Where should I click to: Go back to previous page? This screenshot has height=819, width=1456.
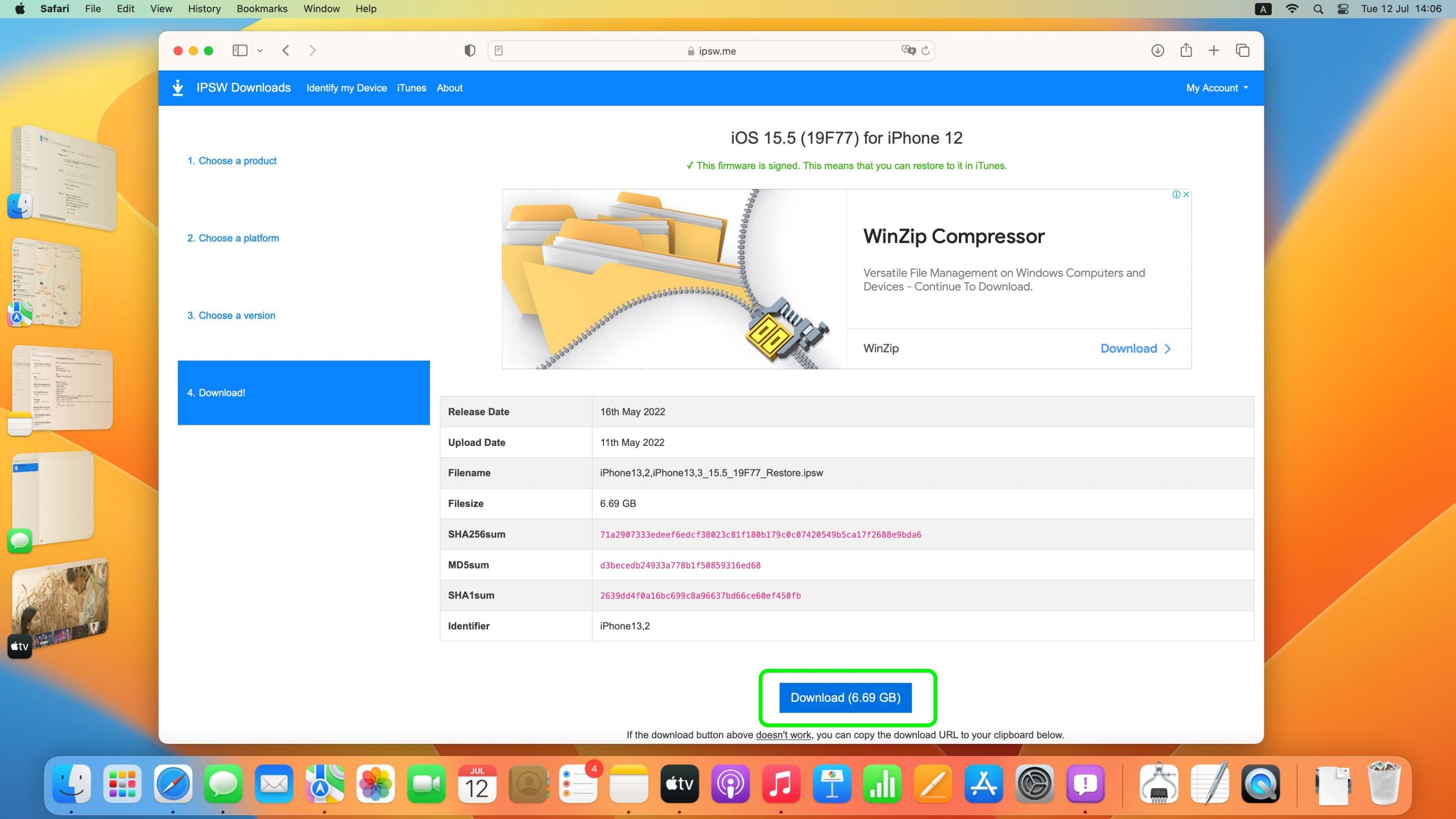[x=286, y=51]
